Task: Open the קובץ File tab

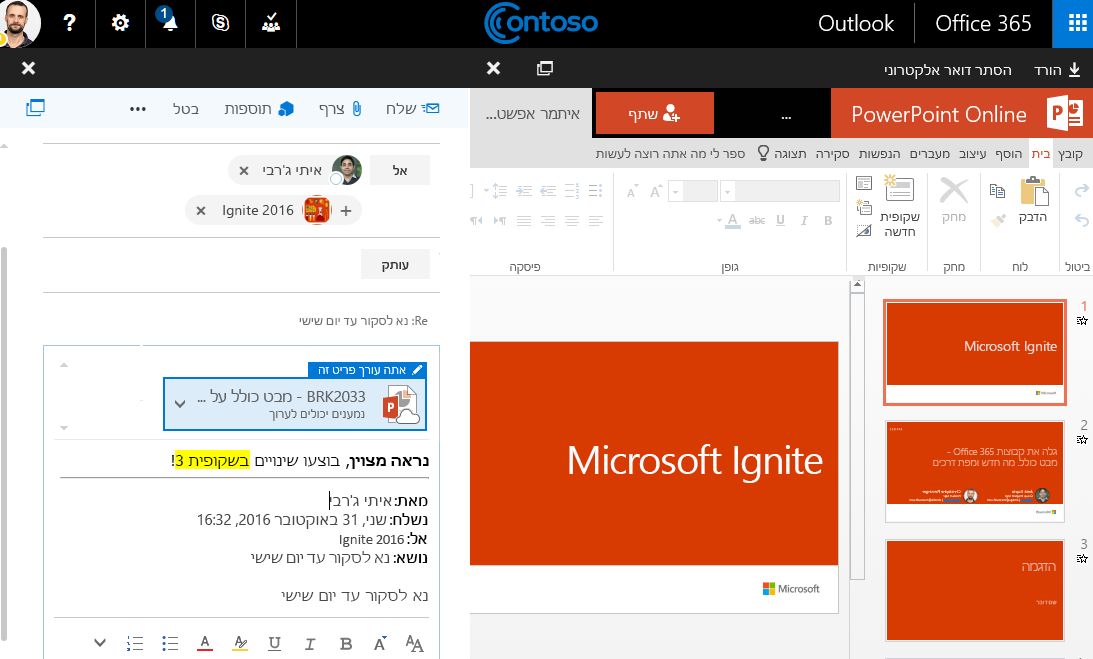Action: coord(1070,153)
